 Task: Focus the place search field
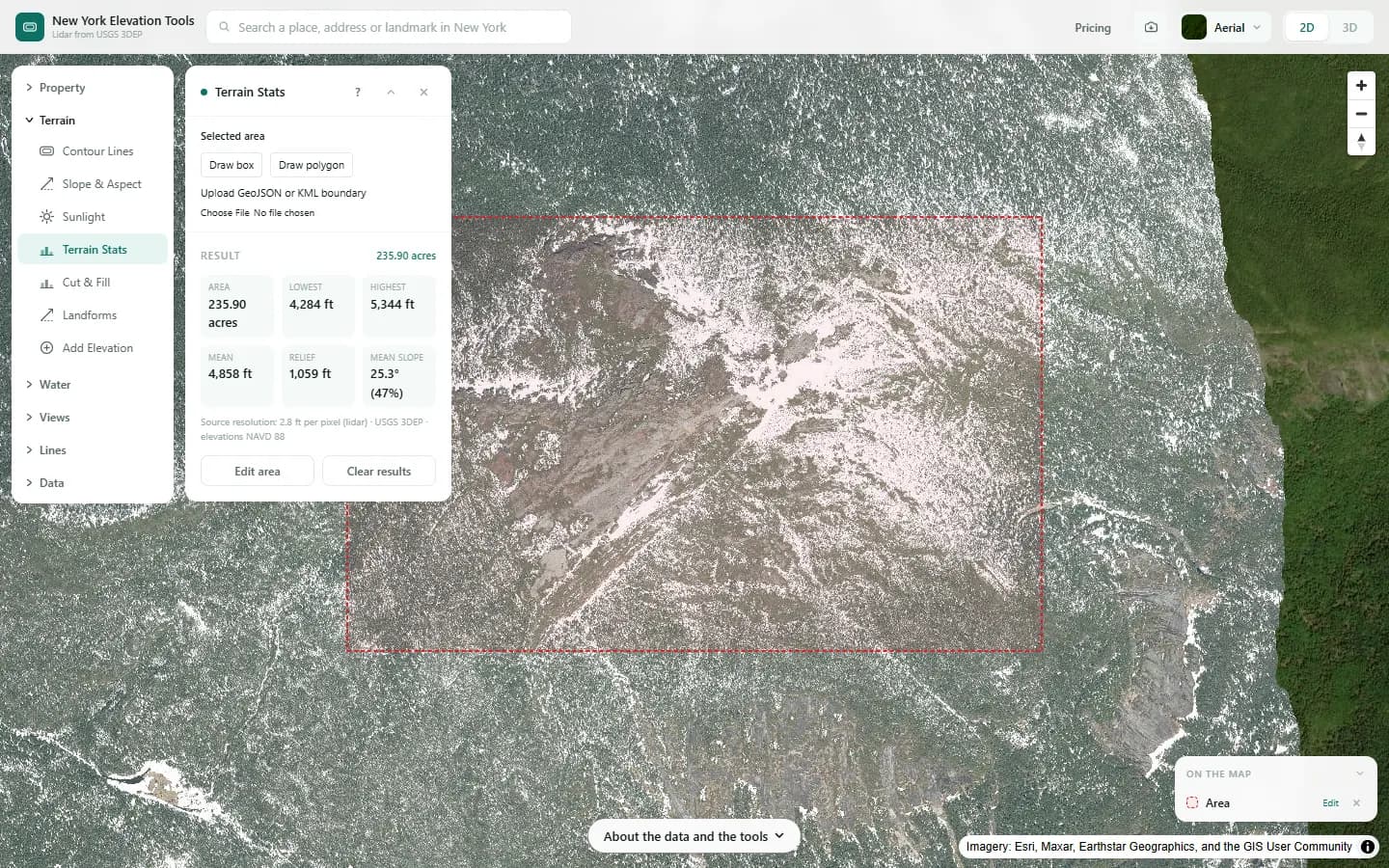click(389, 27)
